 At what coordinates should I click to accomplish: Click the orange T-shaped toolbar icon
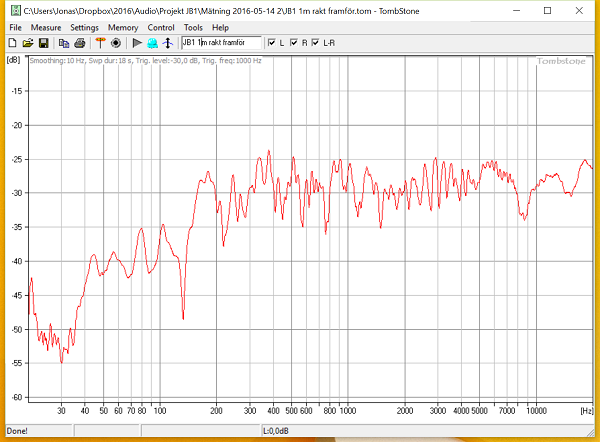(100, 43)
